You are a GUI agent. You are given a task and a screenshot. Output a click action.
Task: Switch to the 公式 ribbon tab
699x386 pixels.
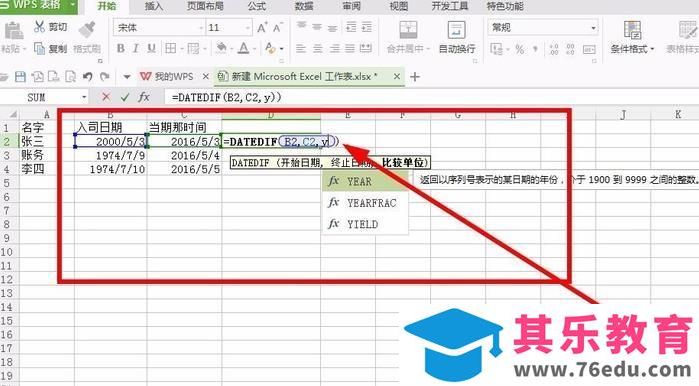[x=257, y=6]
